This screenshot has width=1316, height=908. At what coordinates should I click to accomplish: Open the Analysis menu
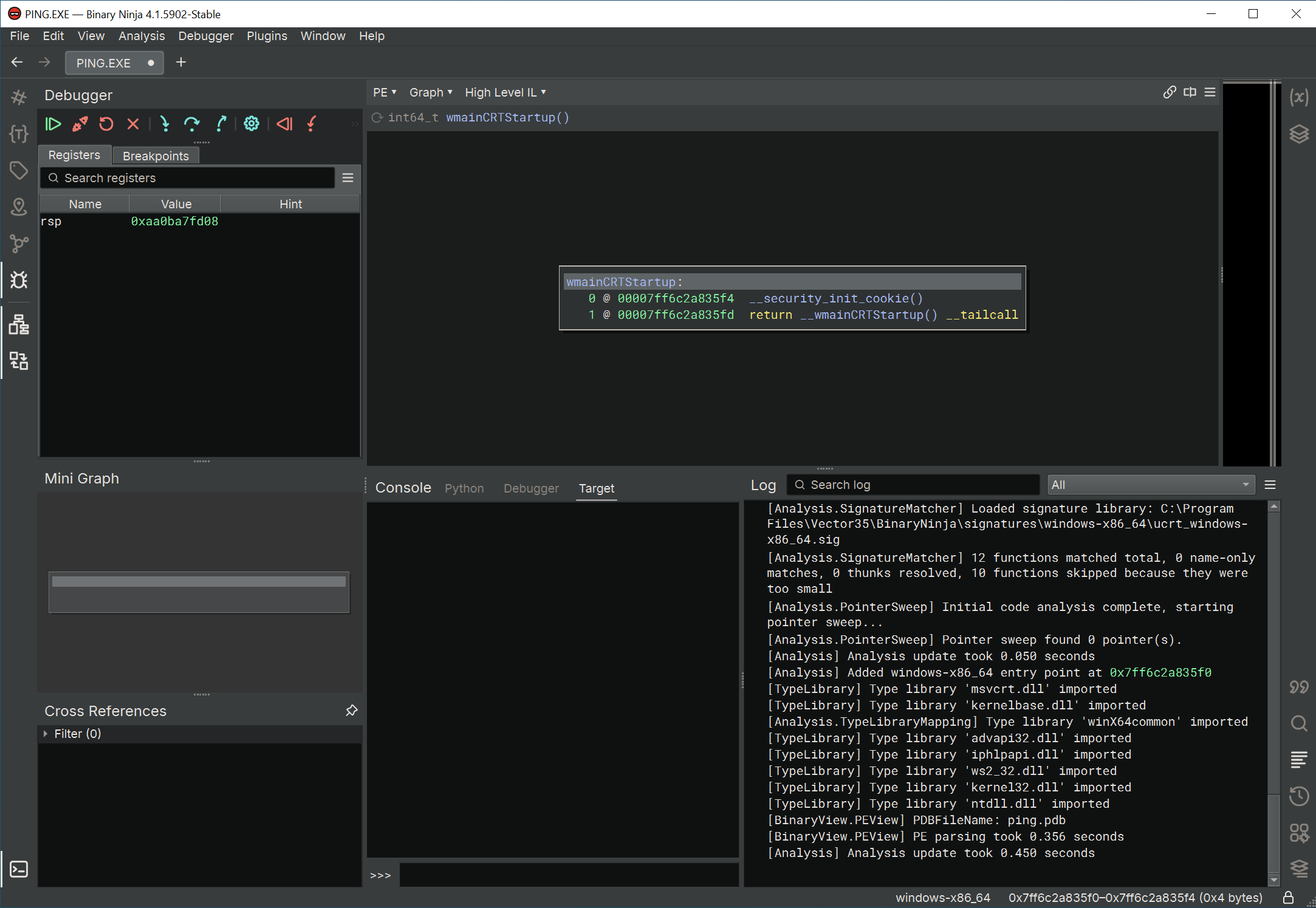142,36
